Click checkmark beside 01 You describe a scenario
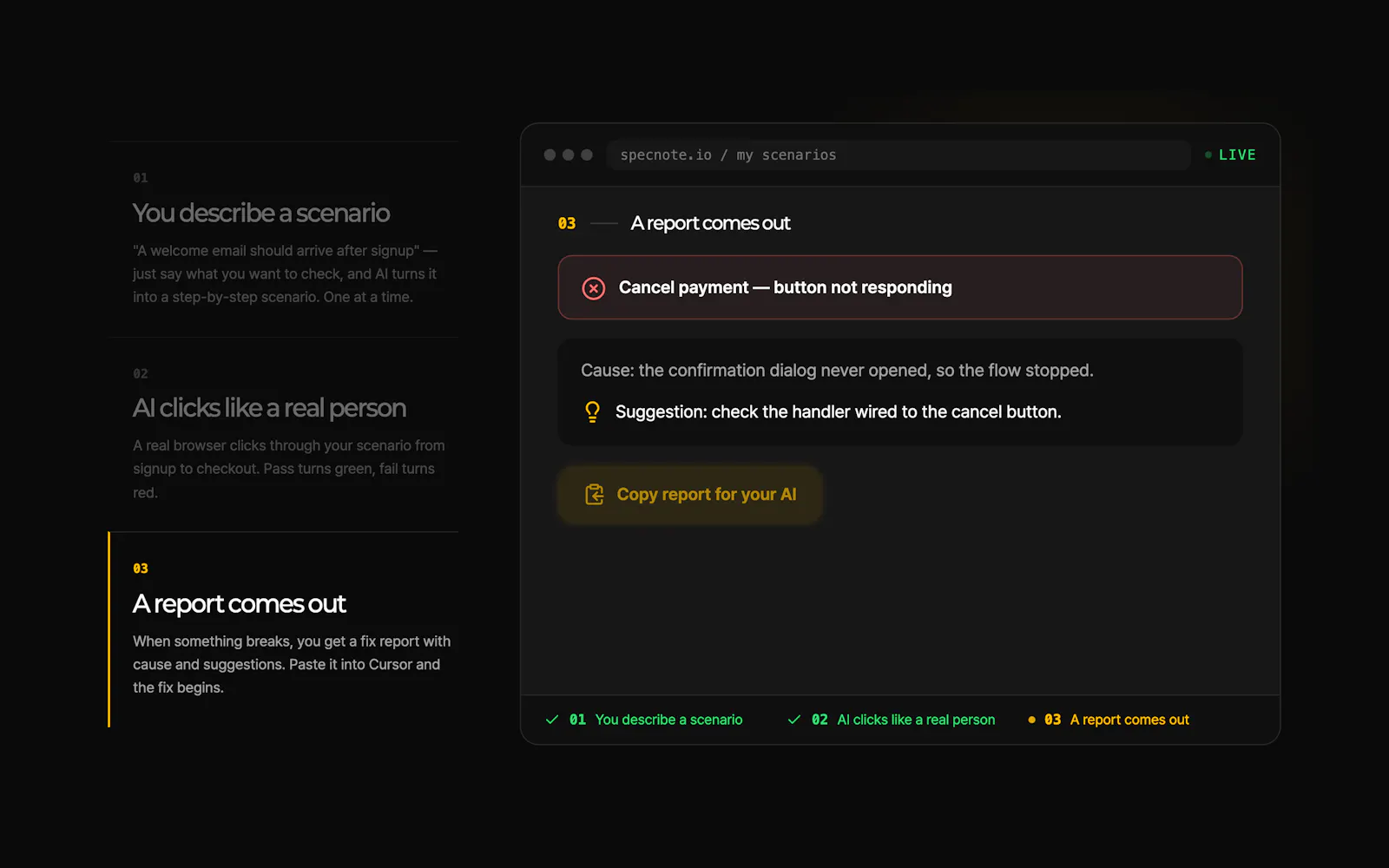The width and height of the screenshot is (1389, 868). click(551, 720)
